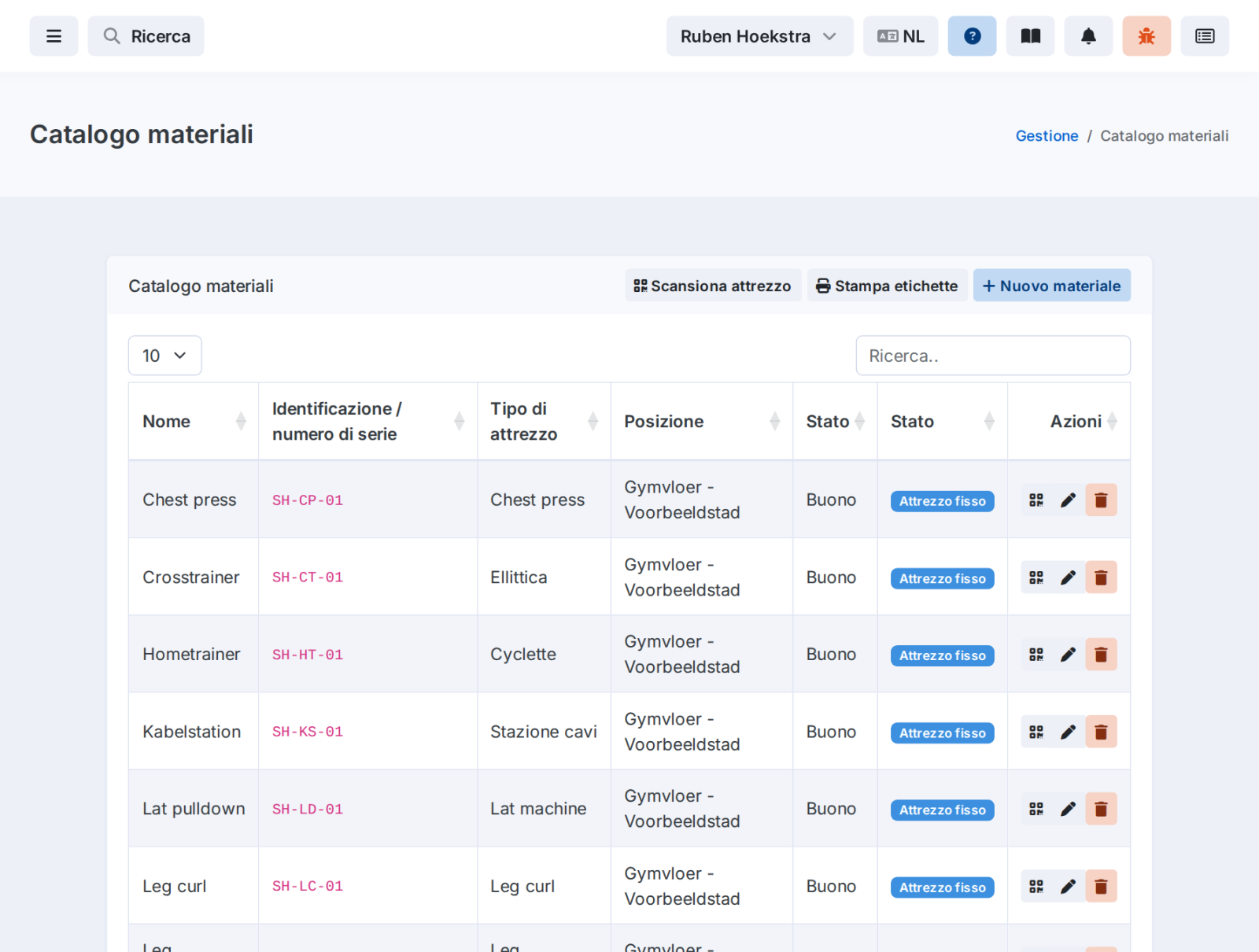
Task: Edit the Crosstrainer row with pencil icon
Action: coord(1068,577)
